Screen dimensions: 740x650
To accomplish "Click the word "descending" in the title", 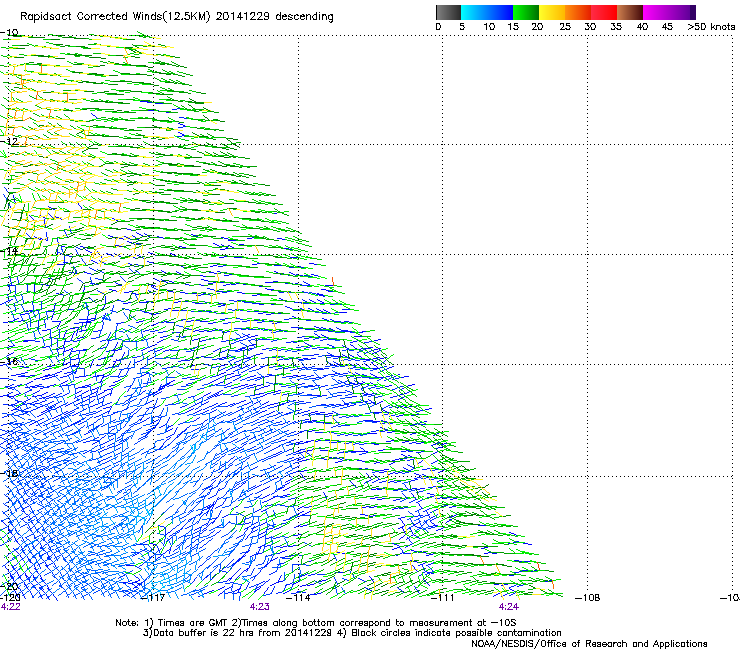I will [x=304, y=17].
